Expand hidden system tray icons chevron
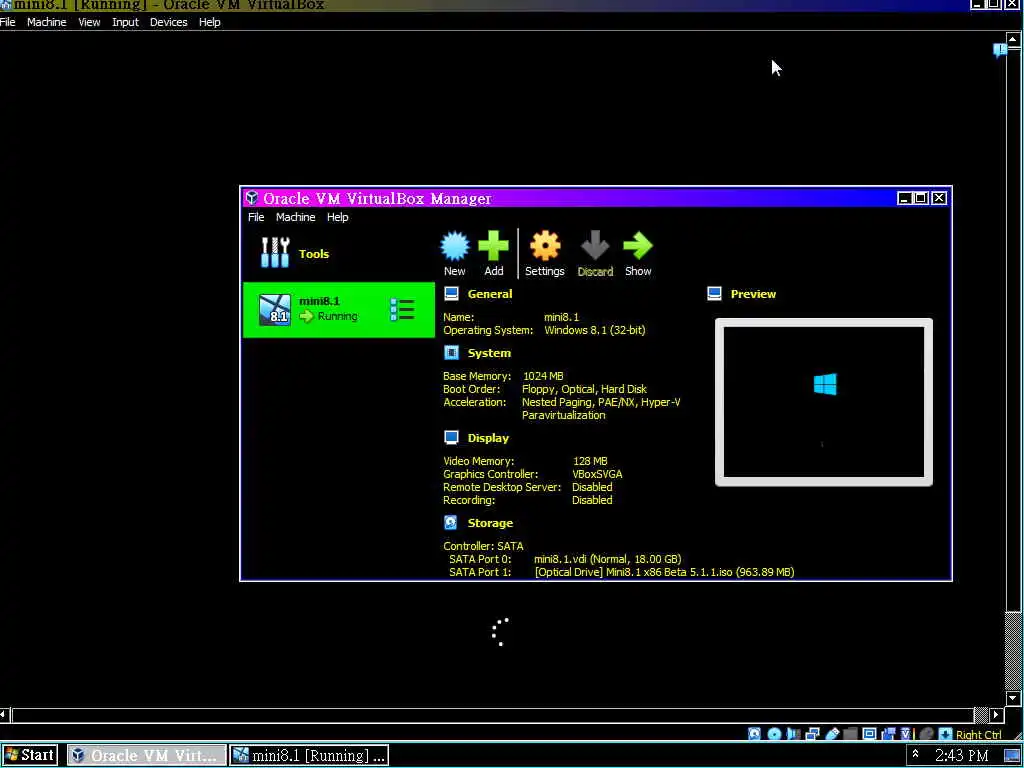The width and height of the screenshot is (1024, 768). point(916,754)
